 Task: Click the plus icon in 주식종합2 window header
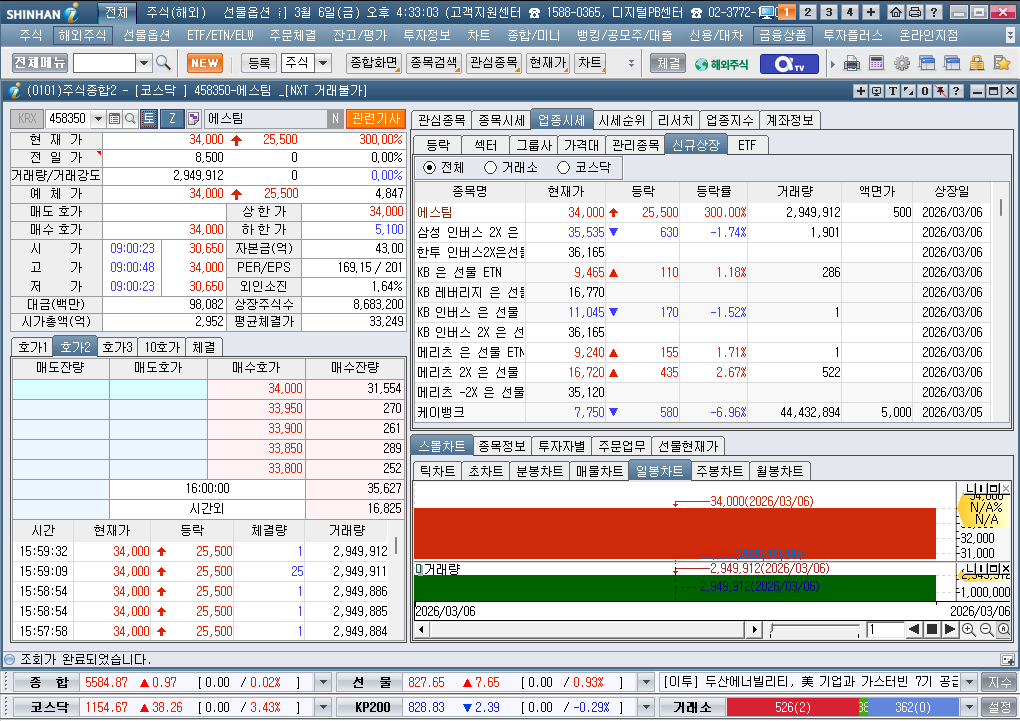[x=861, y=91]
